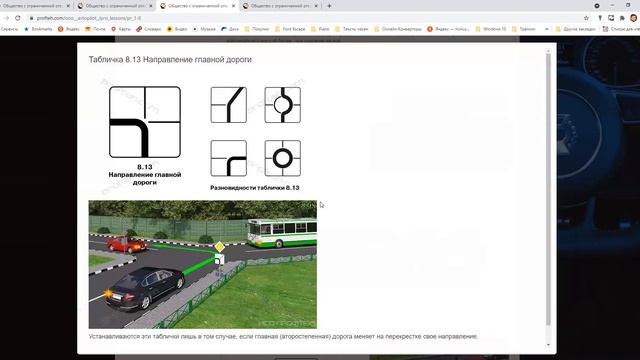Open the Сервисы apps bookmark
The height and width of the screenshot is (360, 640).
(9, 29)
